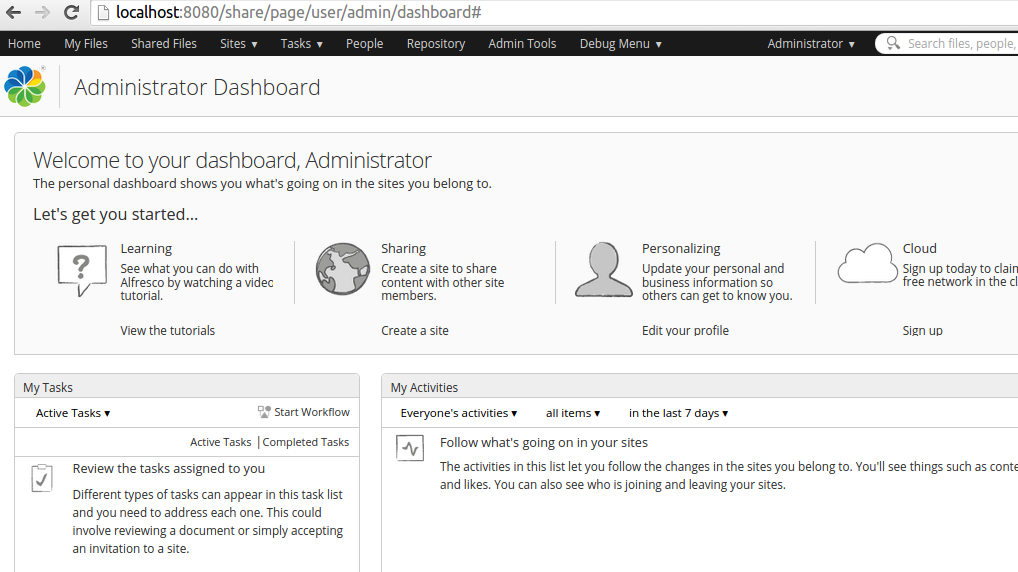This screenshot has height=572, width=1018.
Task: Click the Sharing globe icon
Action: click(343, 269)
